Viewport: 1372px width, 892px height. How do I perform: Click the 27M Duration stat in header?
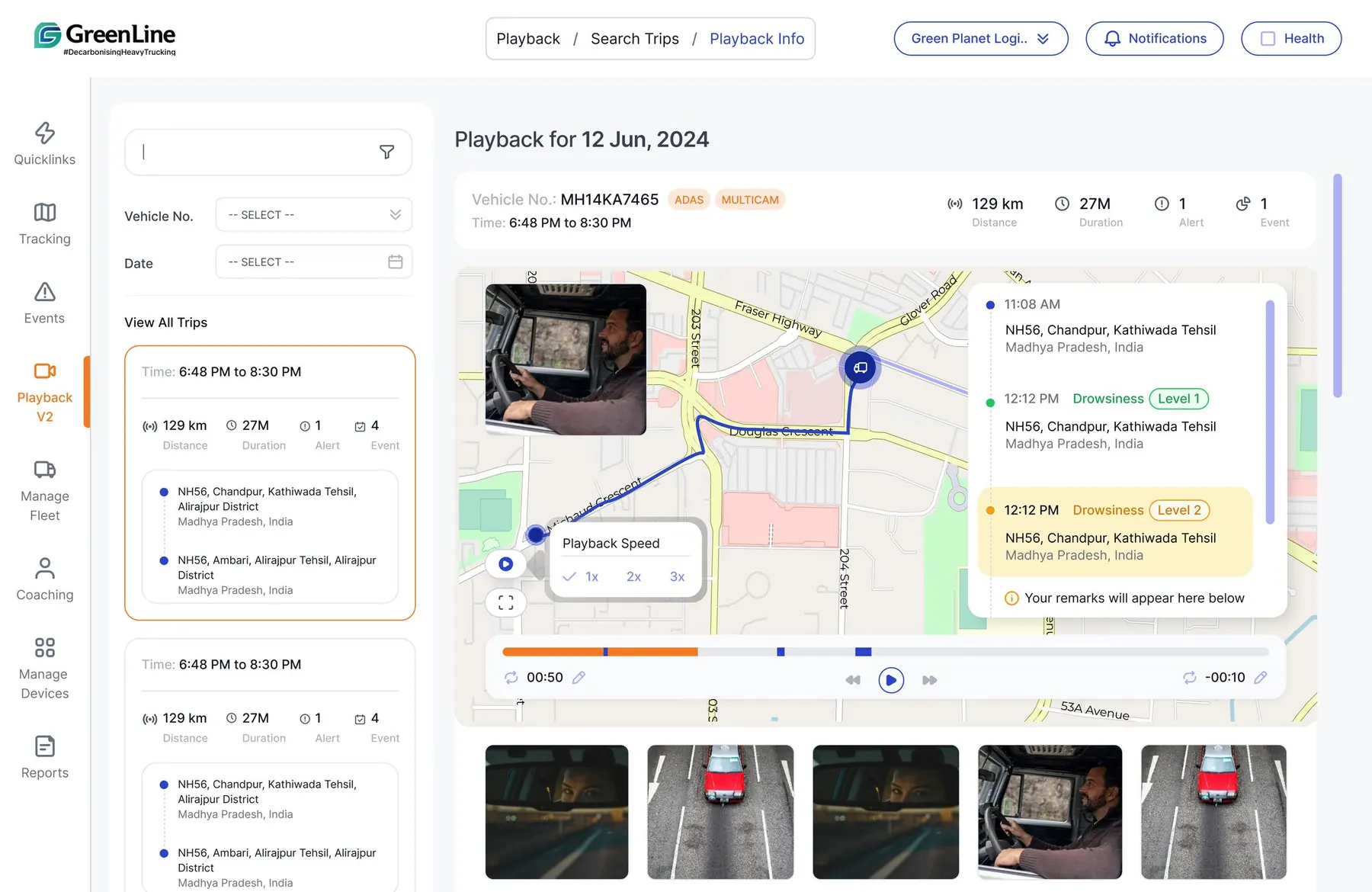pyautogui.click(x=1089, y=212)
